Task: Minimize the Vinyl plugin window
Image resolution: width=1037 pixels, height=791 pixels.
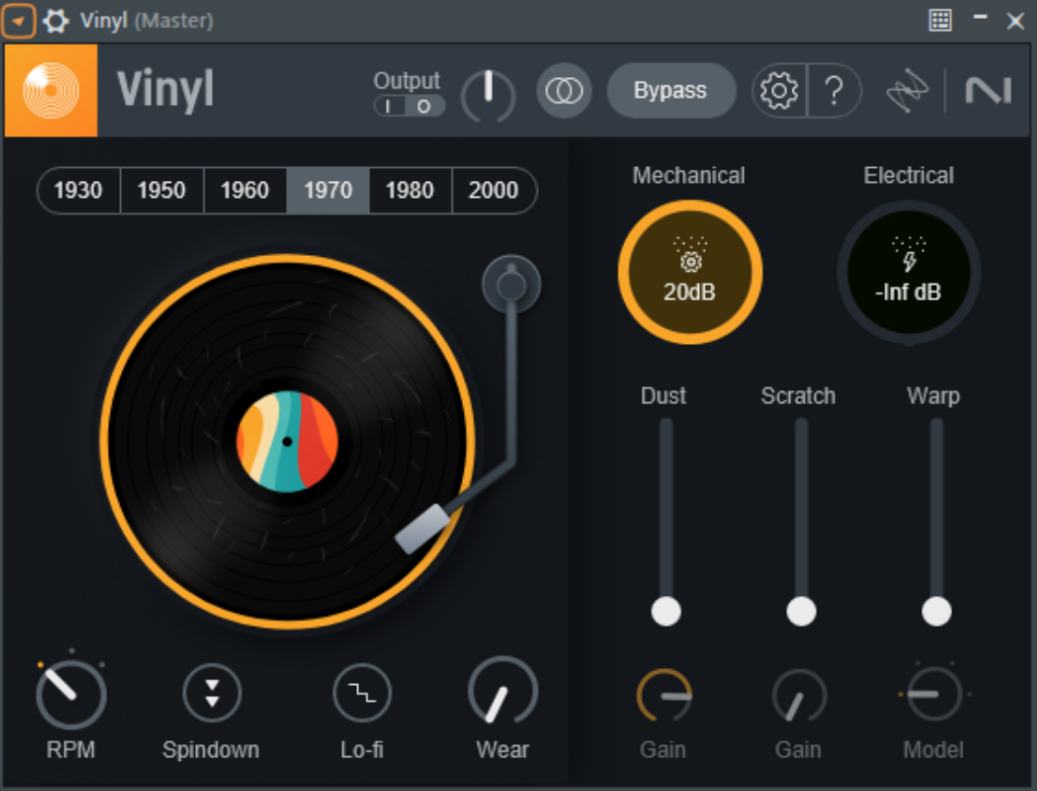Action: pyautogui.click(x=980, y=18)
